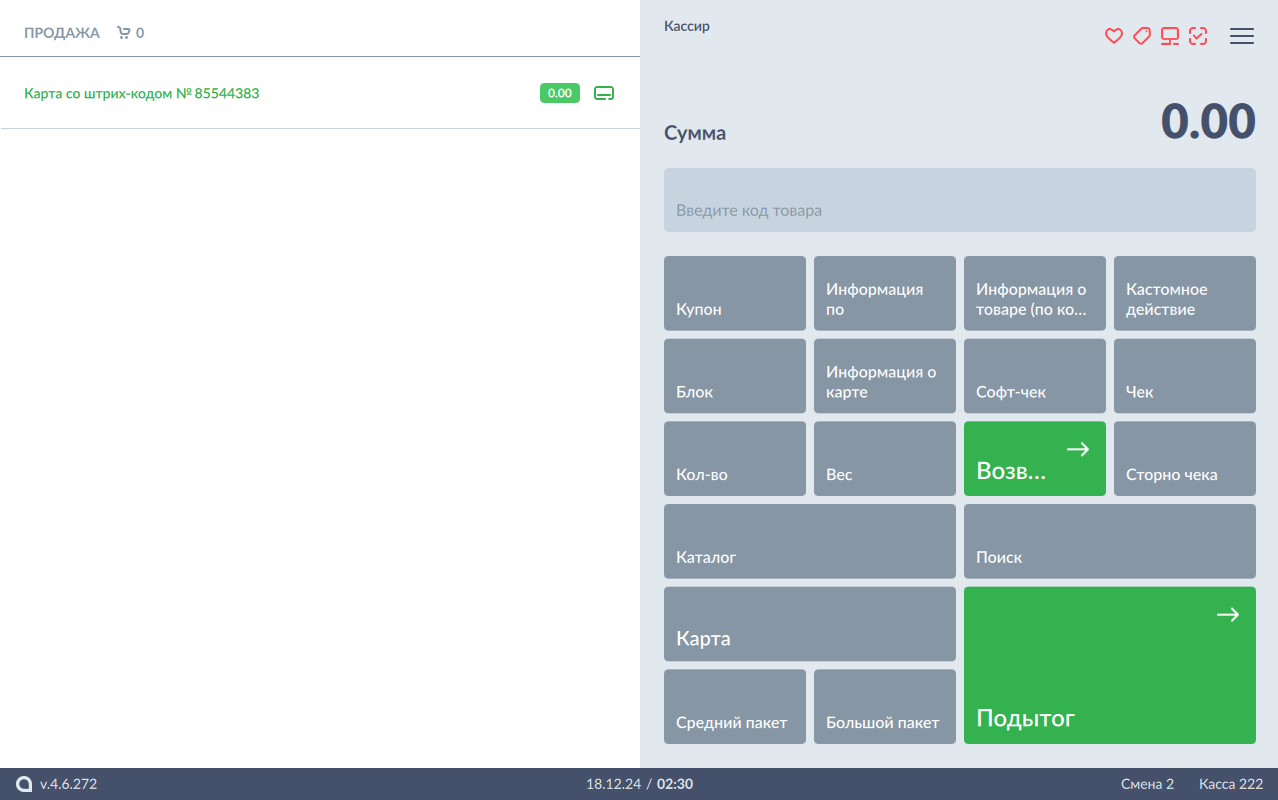Click the logo icon in the bottom status bar
This screenshot has height=800, width=1278.
(24, 784)
